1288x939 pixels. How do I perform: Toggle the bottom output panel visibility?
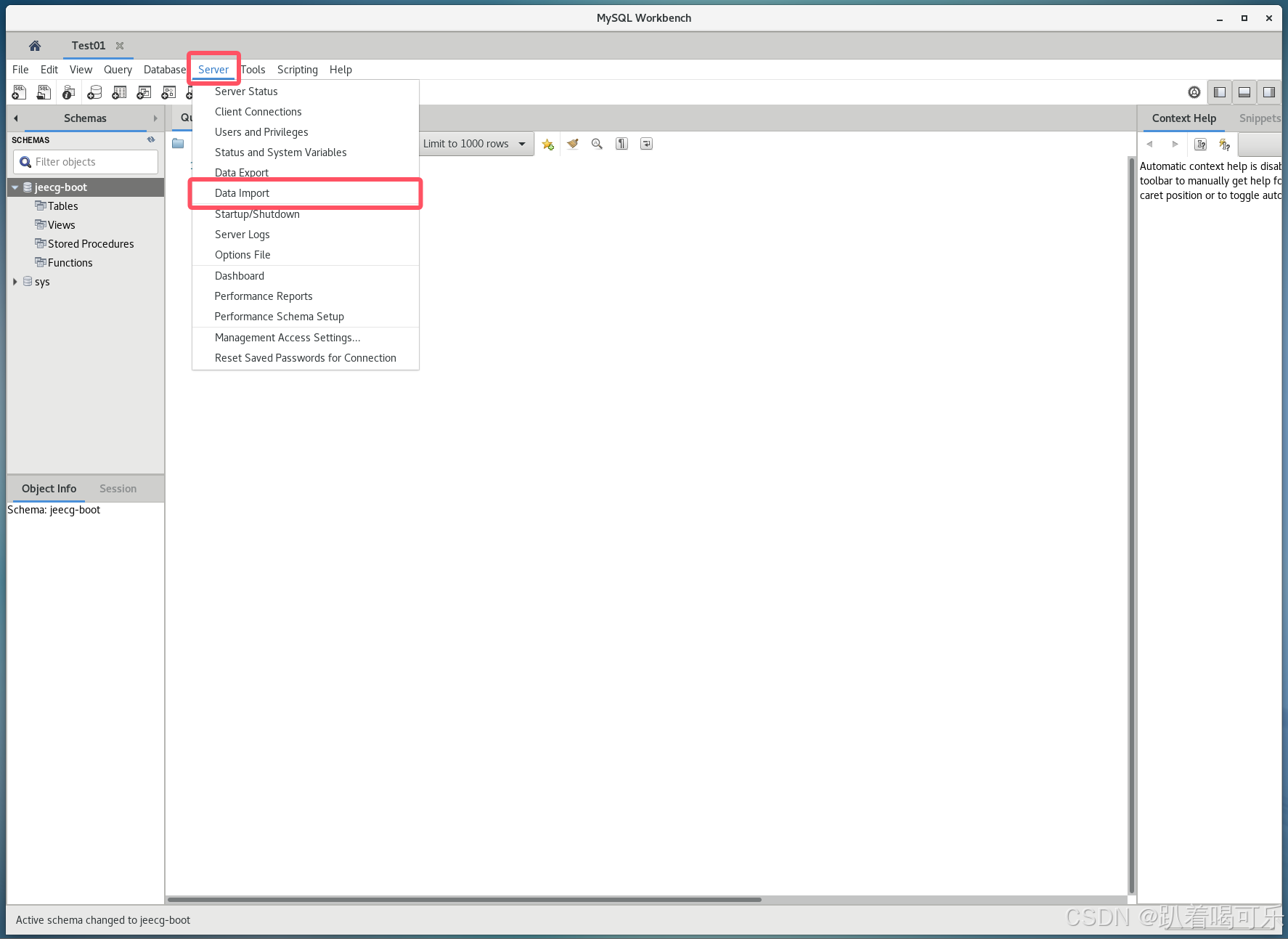(x=1244, y=92)
